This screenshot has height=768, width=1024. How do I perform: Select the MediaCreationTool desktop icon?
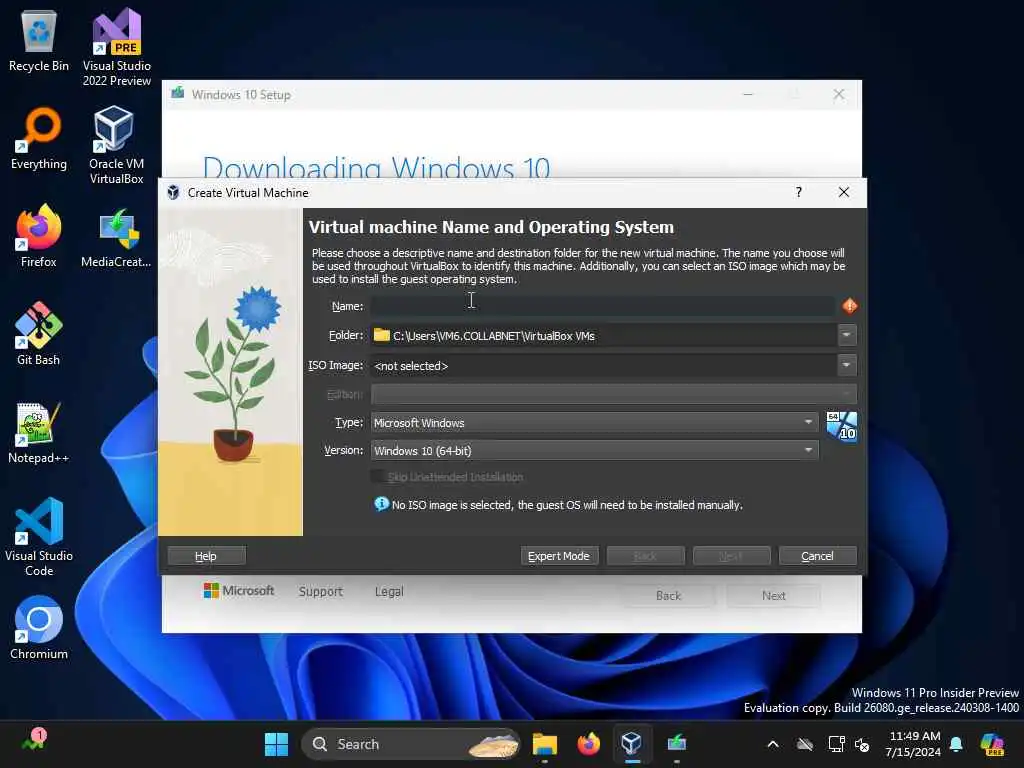tap(116, 238)
